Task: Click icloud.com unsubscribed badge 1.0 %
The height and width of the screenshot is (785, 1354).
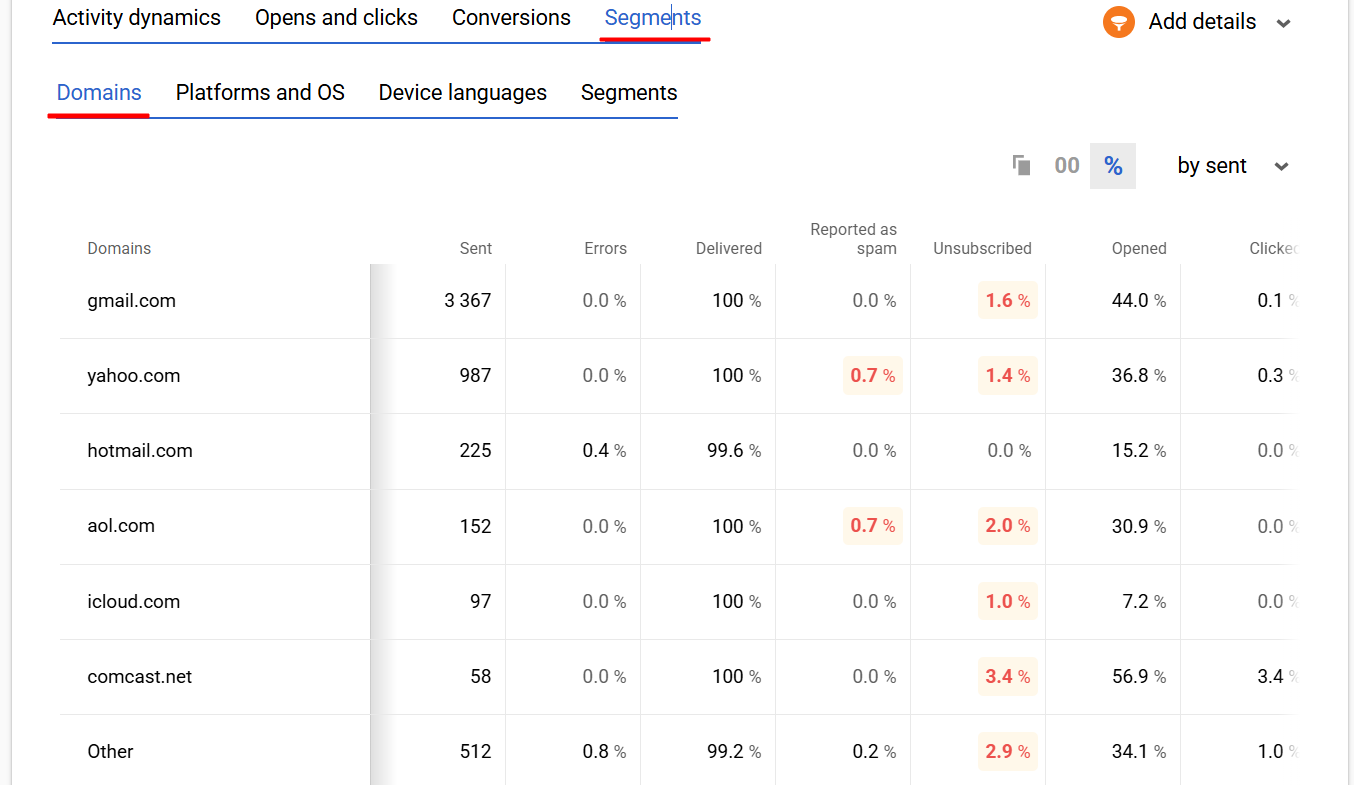Action: [x=1008, y=602]
